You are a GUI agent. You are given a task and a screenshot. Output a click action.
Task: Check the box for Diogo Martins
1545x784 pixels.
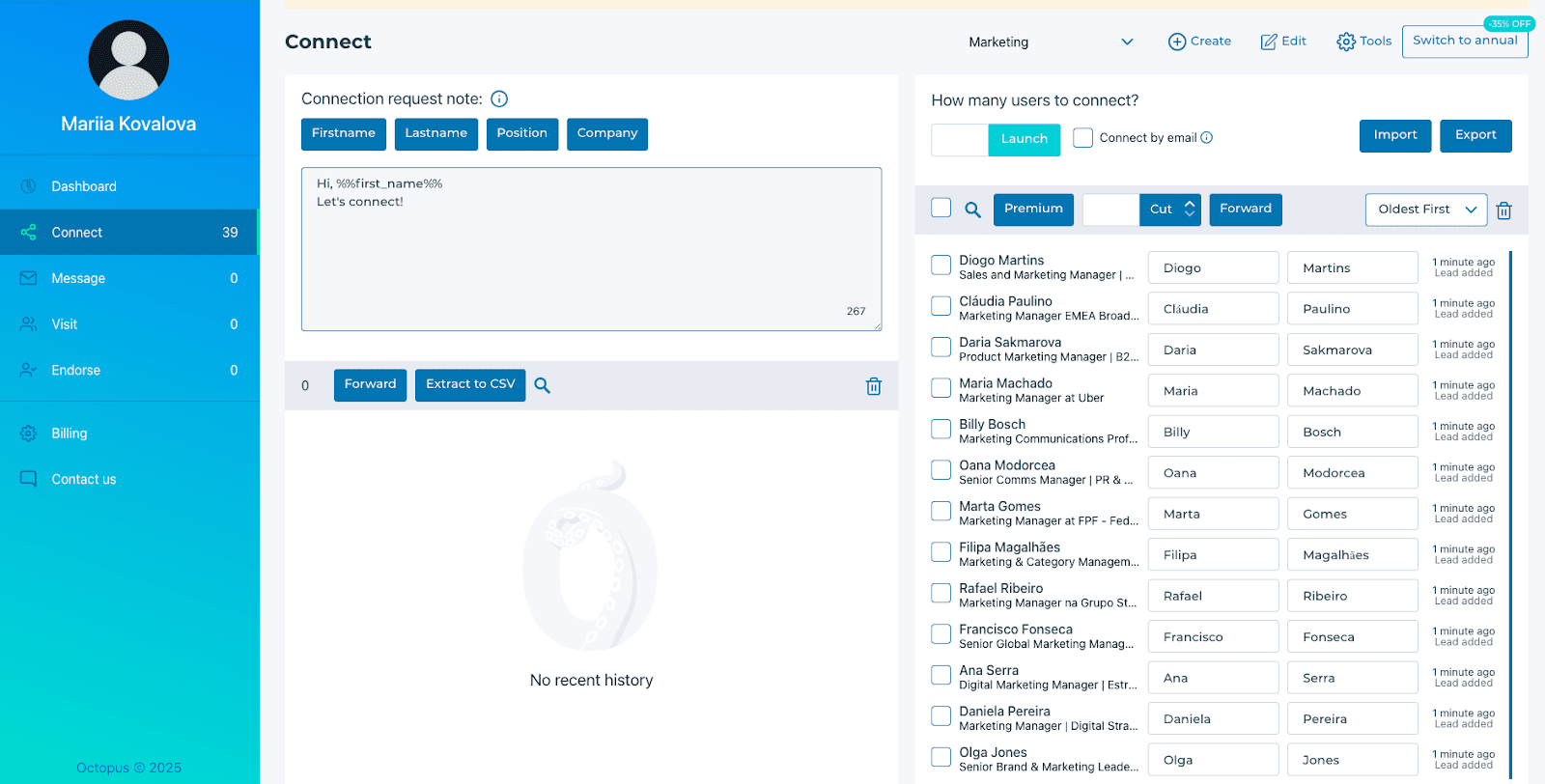click(x=941, y=265)
